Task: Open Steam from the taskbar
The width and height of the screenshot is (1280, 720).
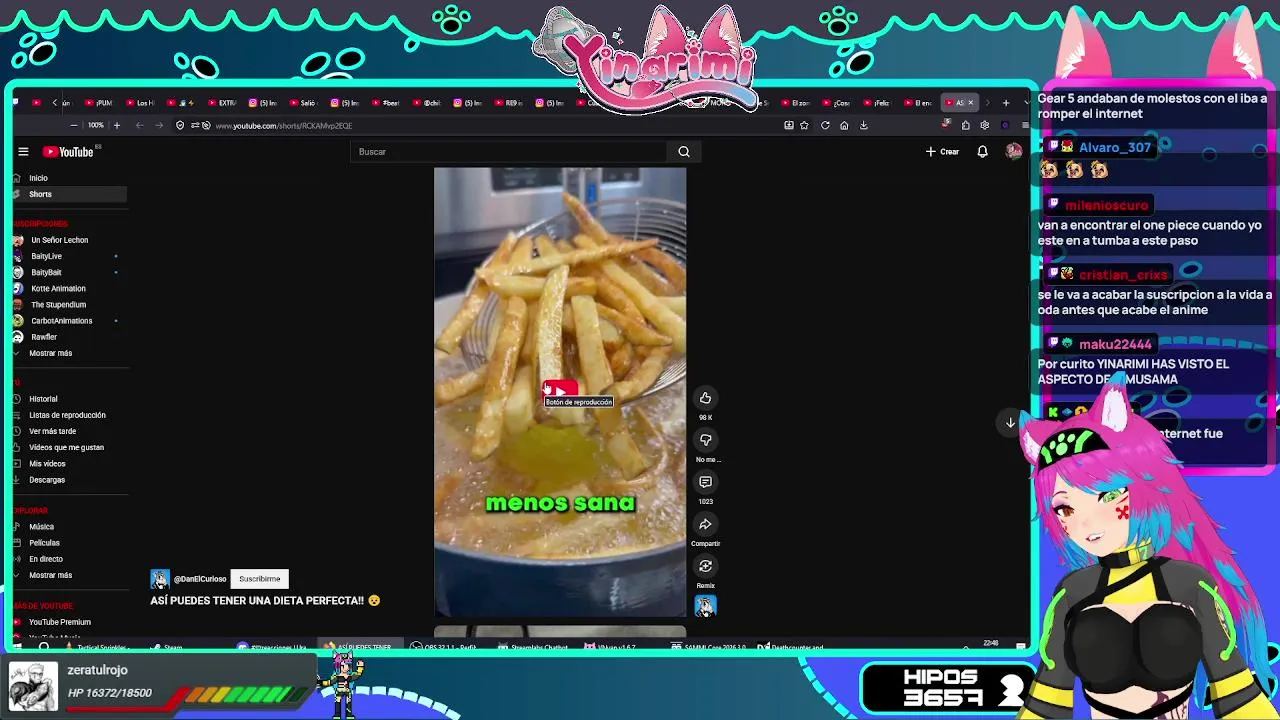Action: (x=167, y=647)
